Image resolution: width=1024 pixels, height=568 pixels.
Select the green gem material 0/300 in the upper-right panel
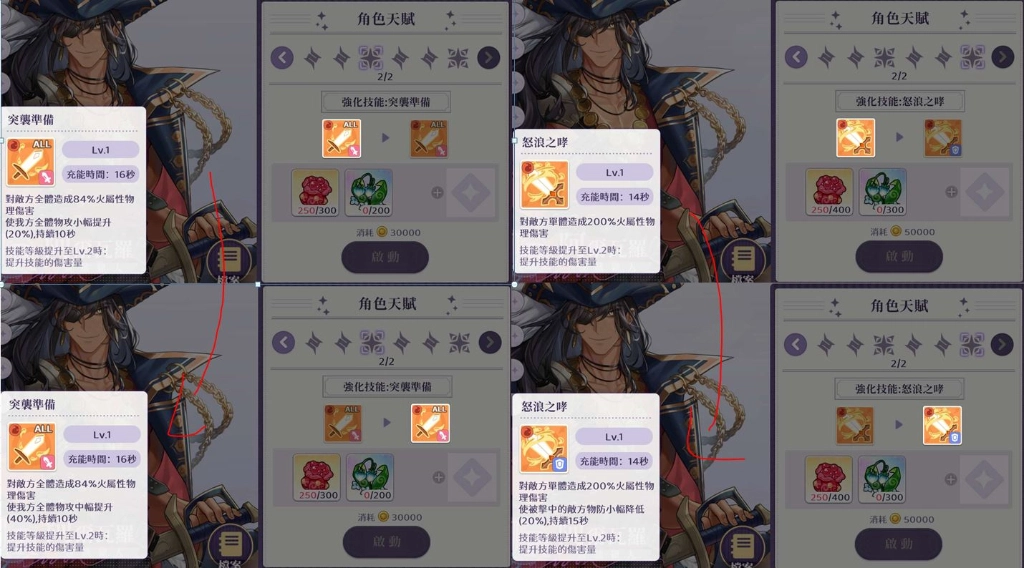click(x=882, y=192)
